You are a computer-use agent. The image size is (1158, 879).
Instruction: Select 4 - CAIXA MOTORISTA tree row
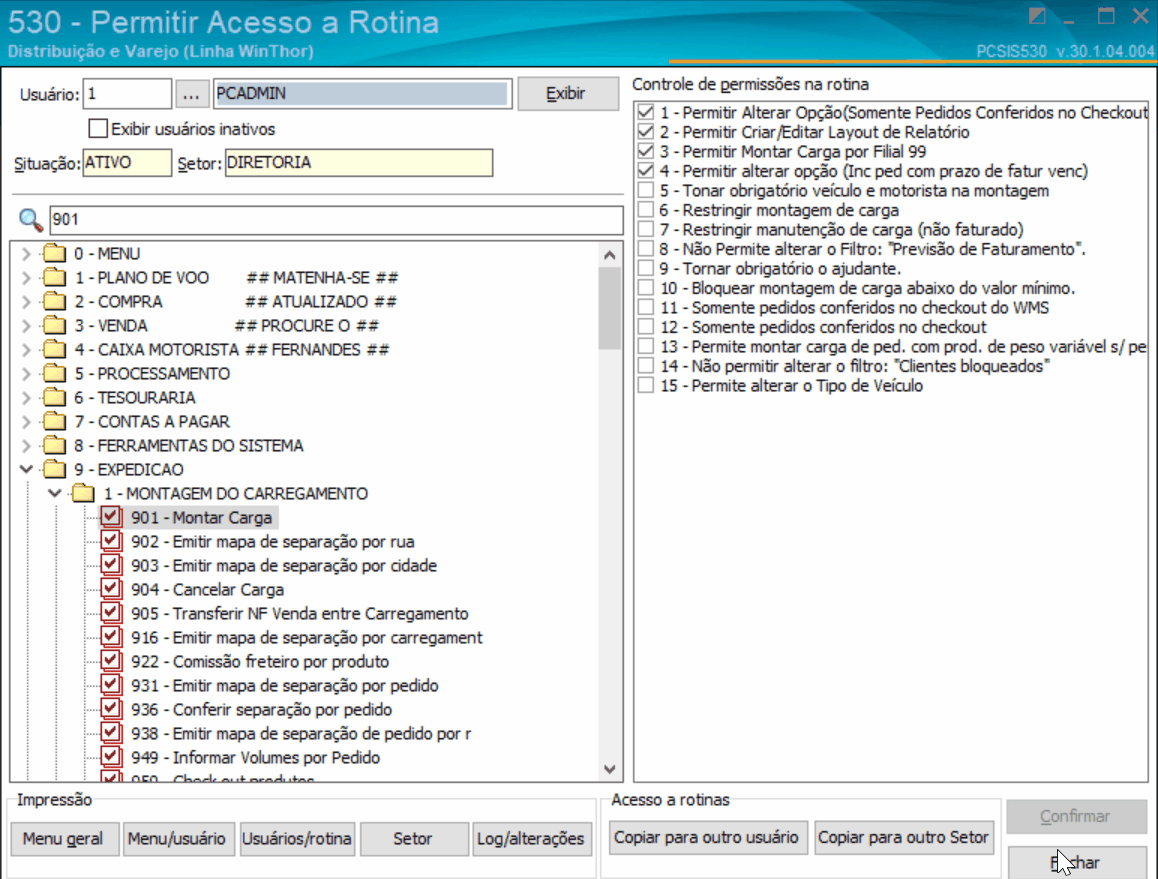[231, 349]
